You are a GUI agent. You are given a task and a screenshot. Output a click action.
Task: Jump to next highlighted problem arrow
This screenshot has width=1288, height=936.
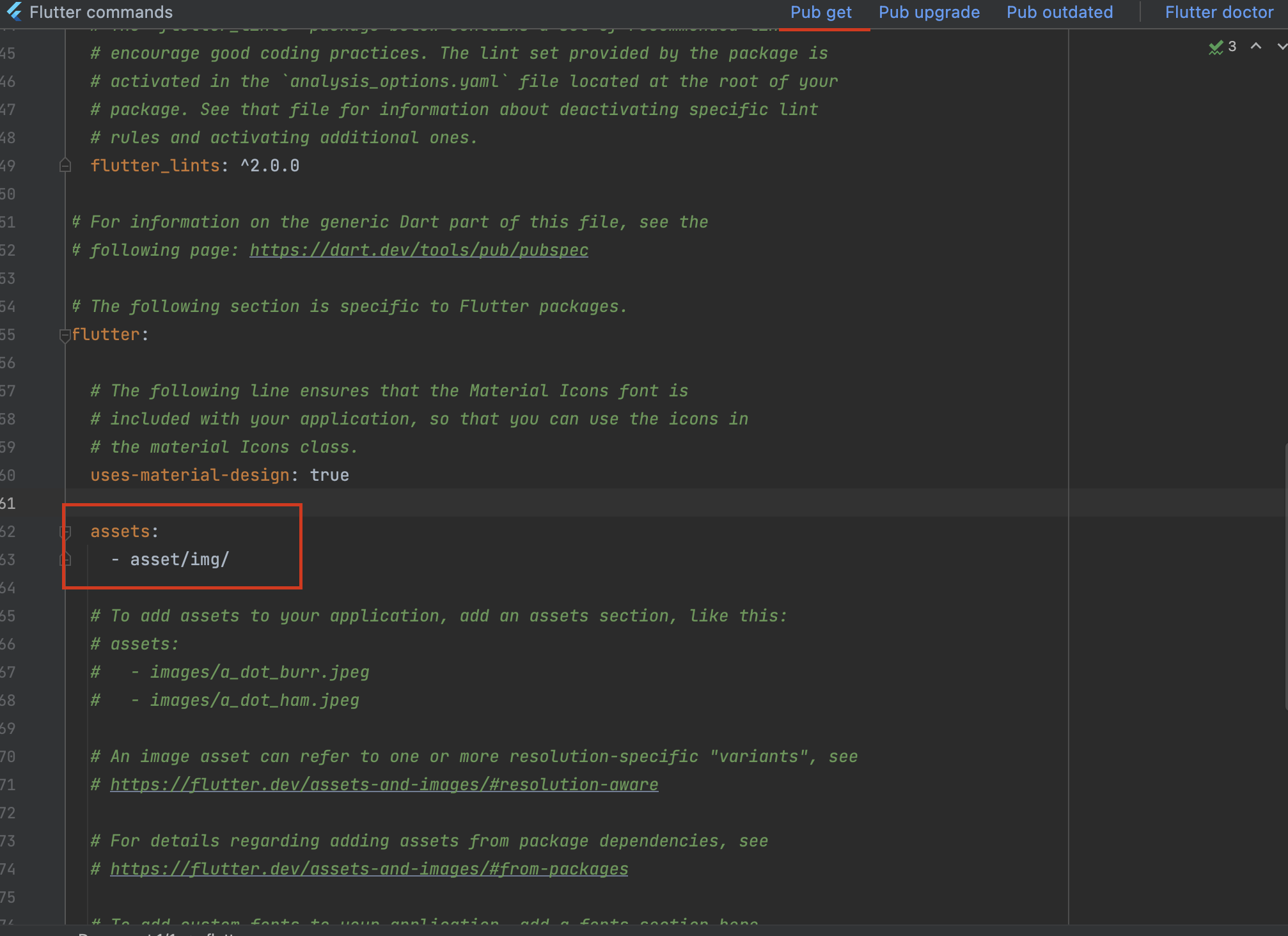click(x=1281, y=46)
